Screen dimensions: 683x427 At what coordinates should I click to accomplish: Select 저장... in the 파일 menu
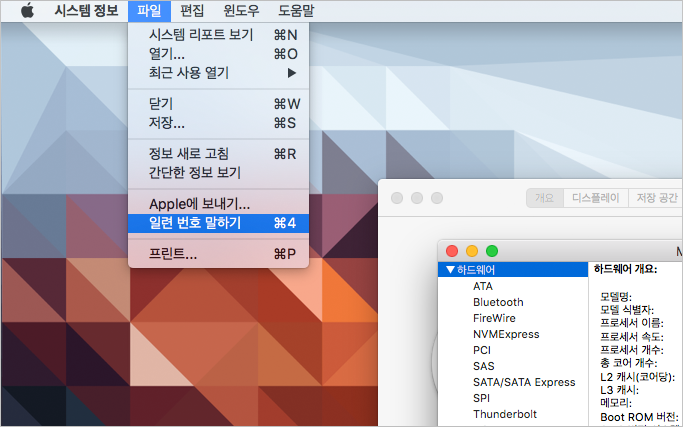(218, 123)
